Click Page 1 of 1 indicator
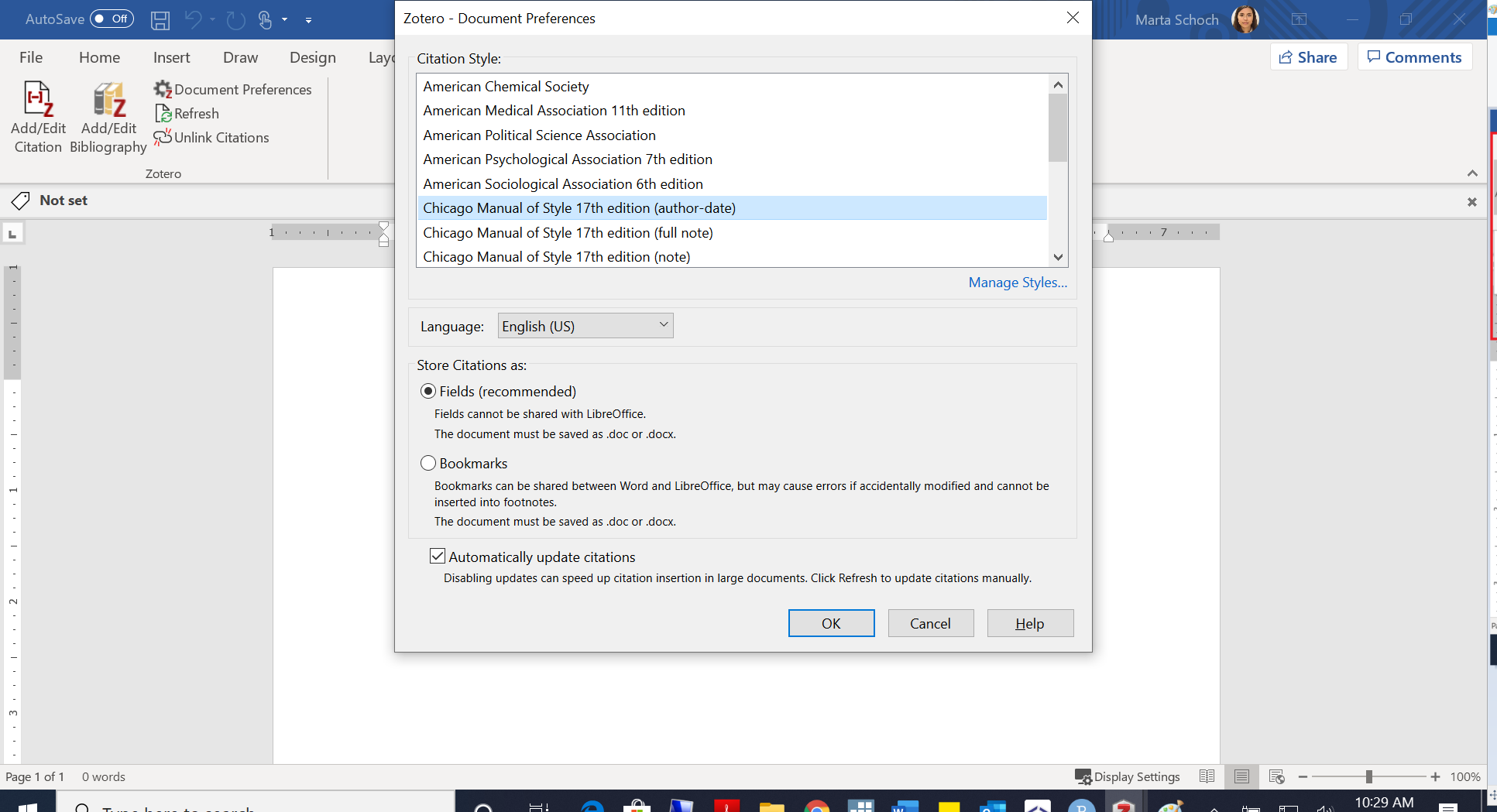The height and width of the screenshot is (812, 1497). point(35,776)
